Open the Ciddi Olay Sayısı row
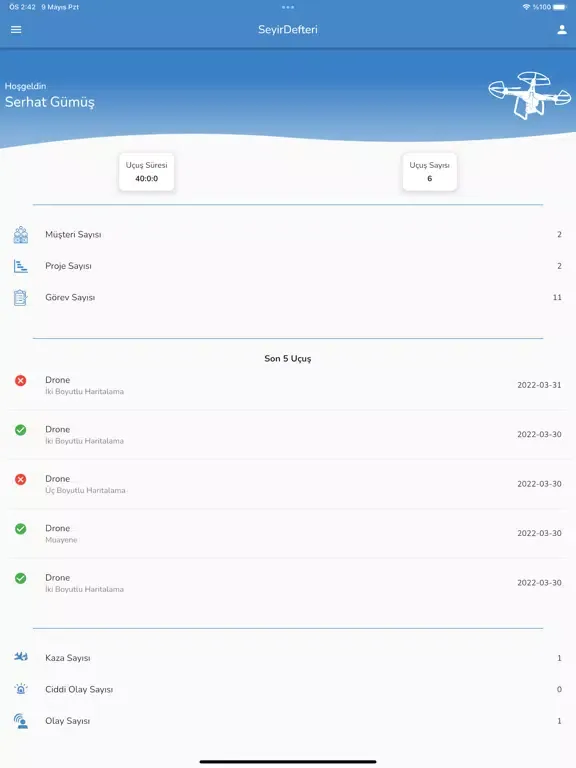 point(288,689)
